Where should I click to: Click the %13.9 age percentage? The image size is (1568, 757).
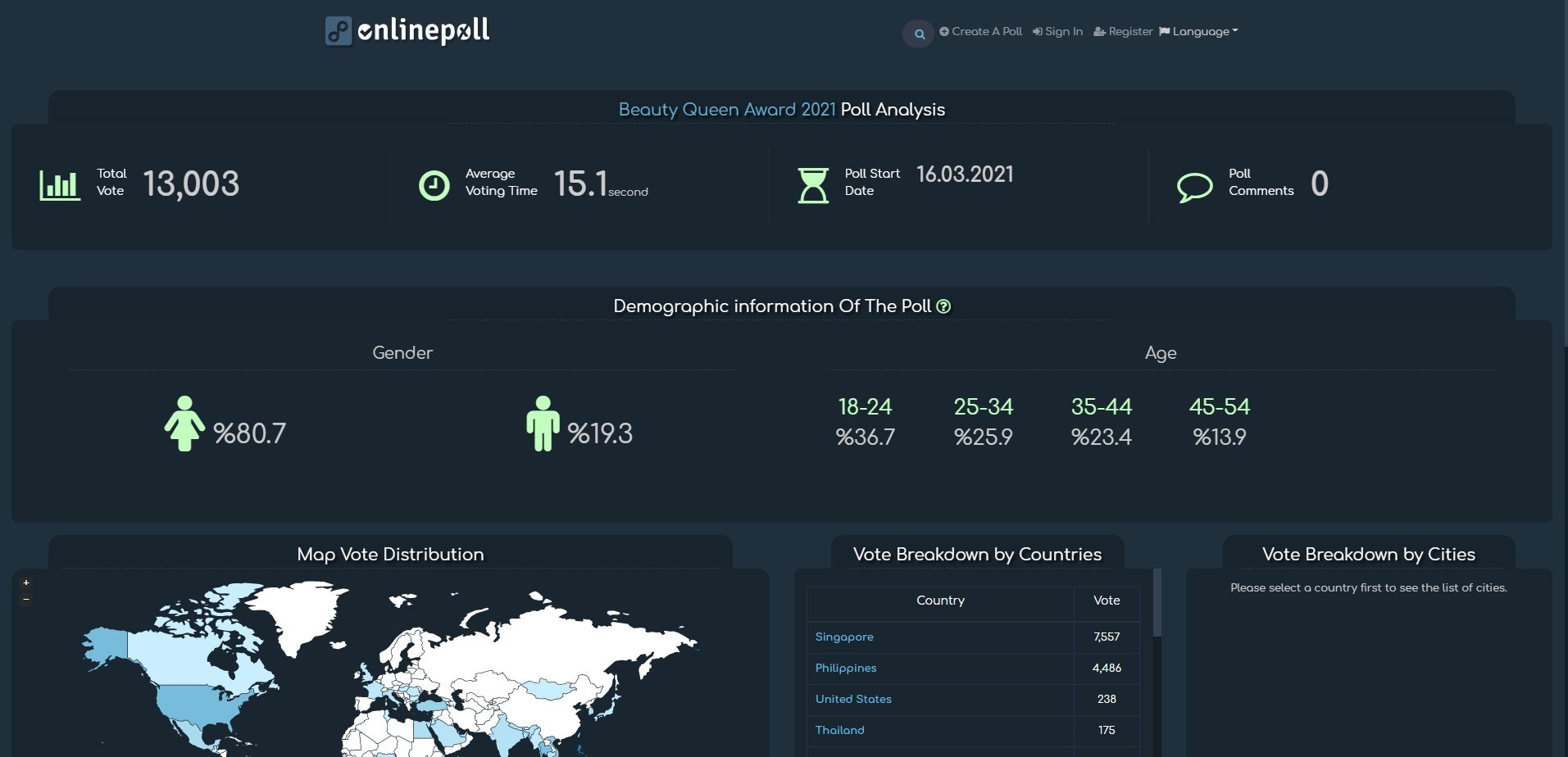coord(1220,437)
